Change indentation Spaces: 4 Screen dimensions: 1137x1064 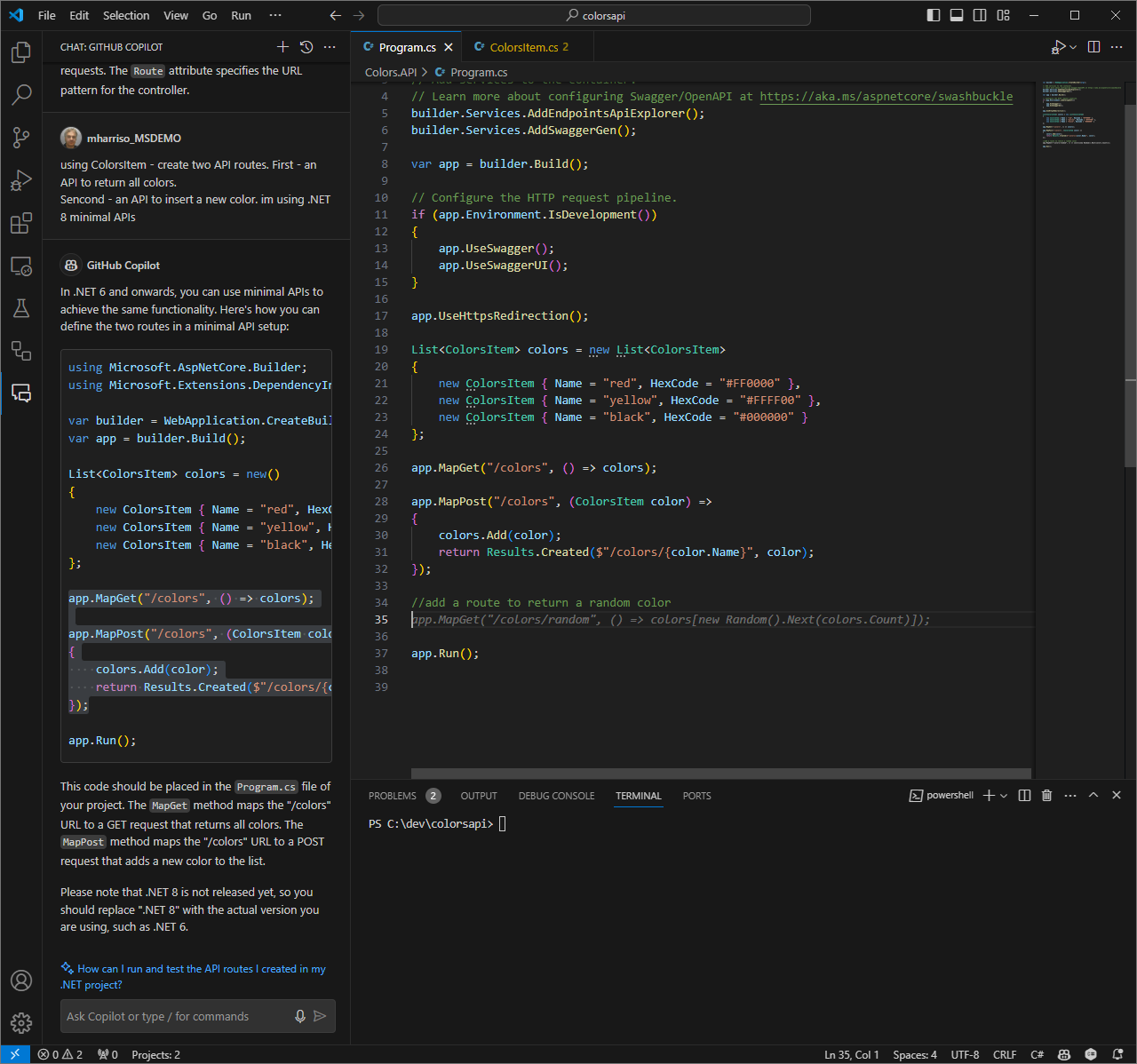click(x=915, y=1054)
